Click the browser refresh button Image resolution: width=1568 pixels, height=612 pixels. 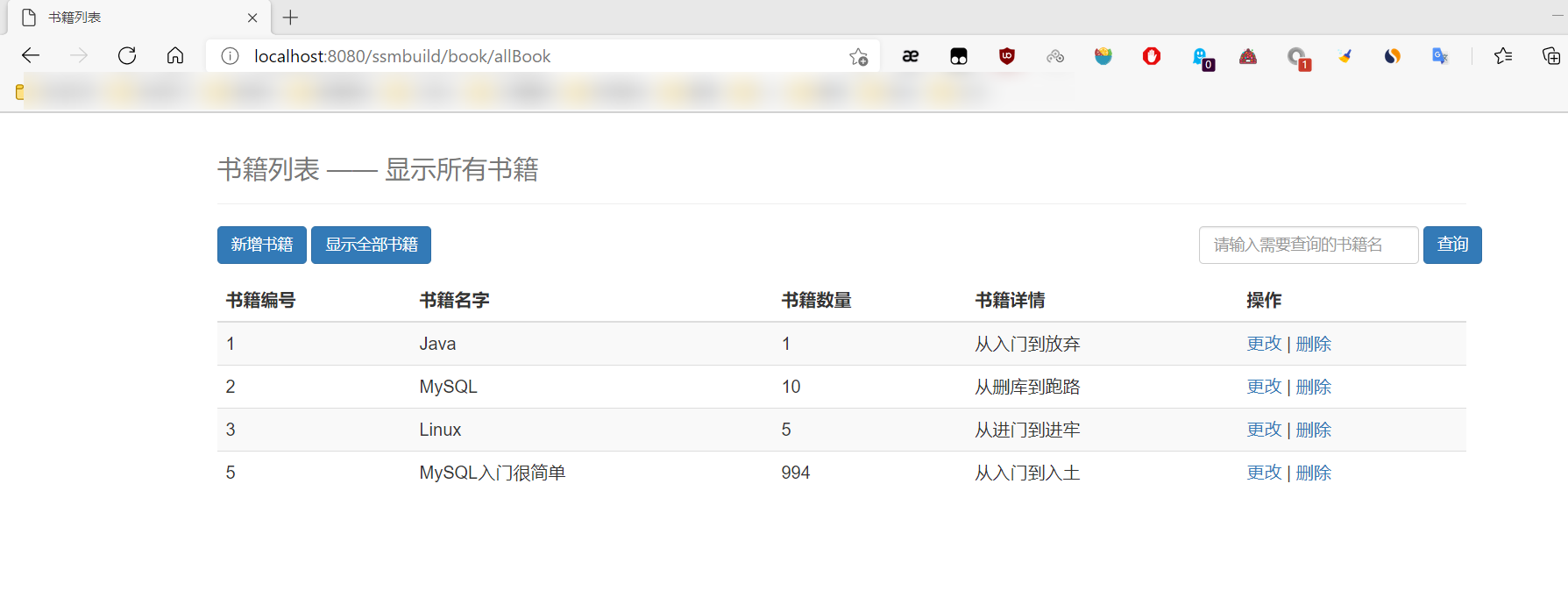coord(127,56)
